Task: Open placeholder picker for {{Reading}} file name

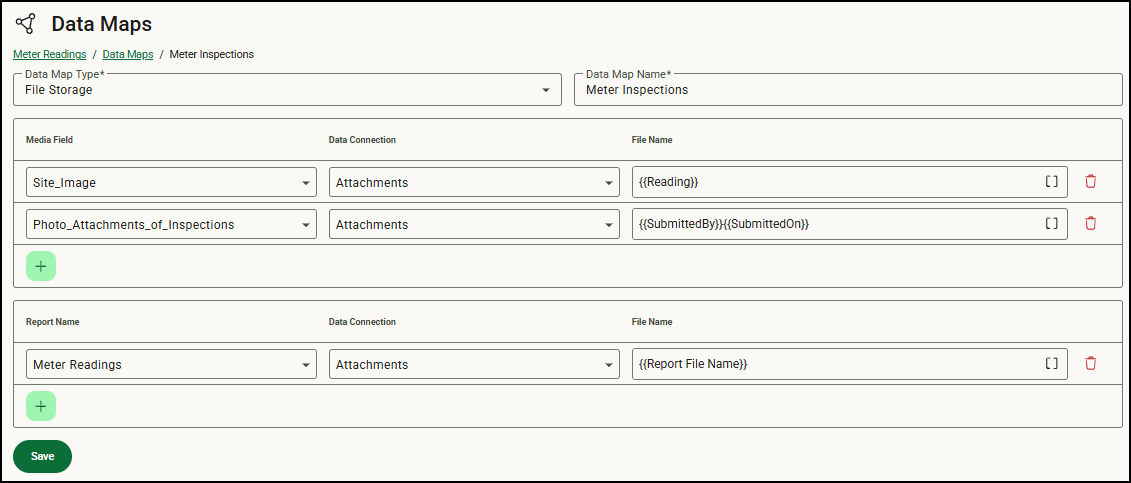Action: click(1052, 182)
